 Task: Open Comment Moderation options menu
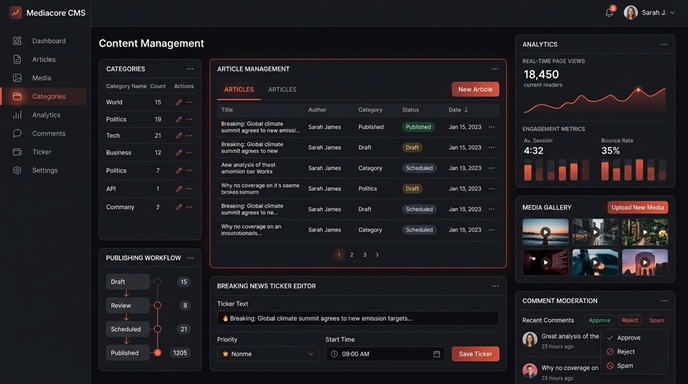664,301
